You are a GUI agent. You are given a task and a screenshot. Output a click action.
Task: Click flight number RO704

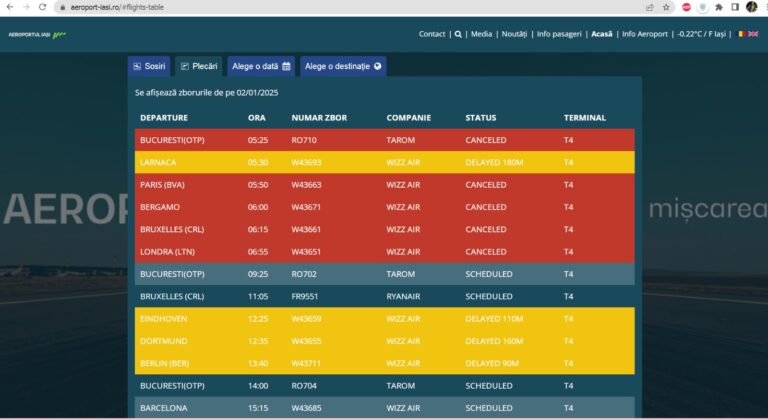pyautogui.click(x=304, y=386)
